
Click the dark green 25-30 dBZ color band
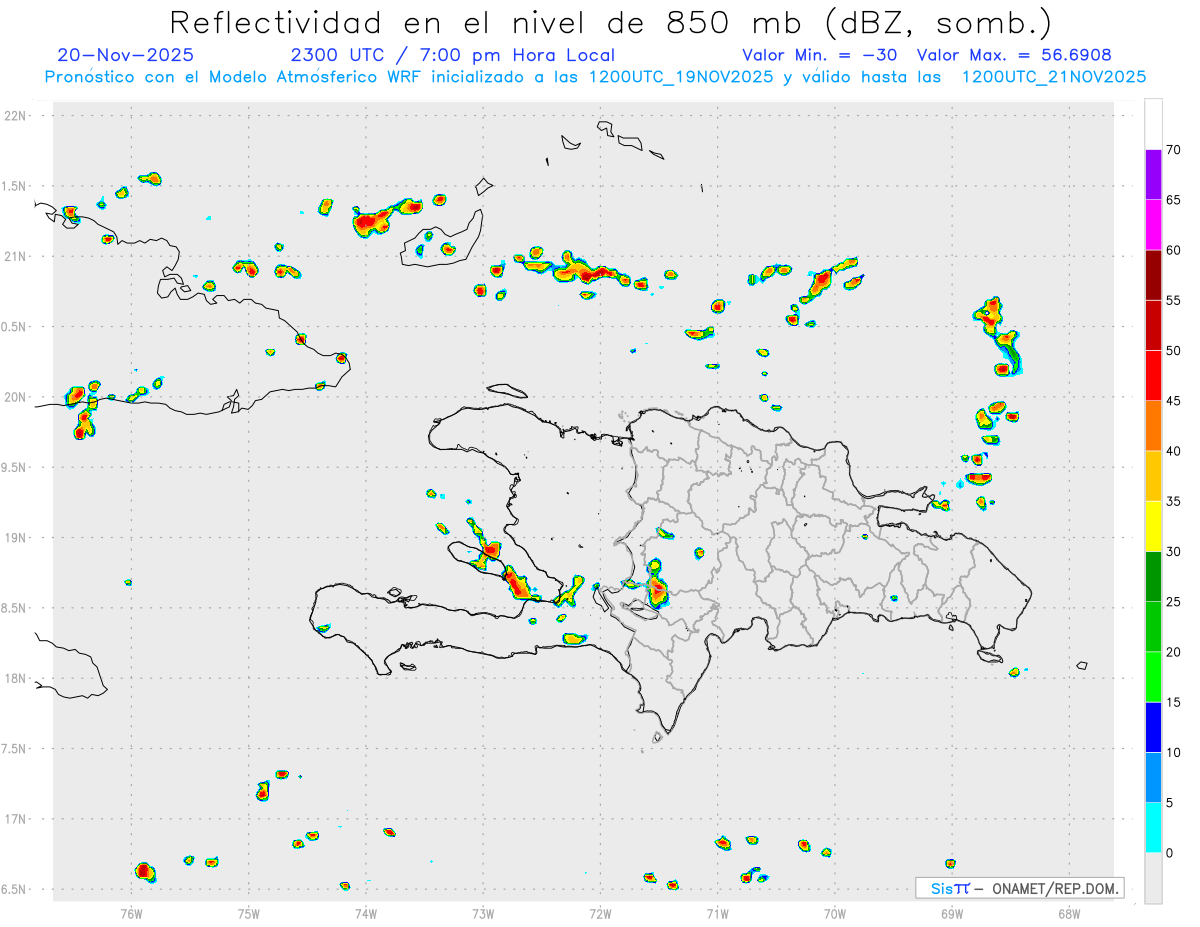coord(1153,577)
